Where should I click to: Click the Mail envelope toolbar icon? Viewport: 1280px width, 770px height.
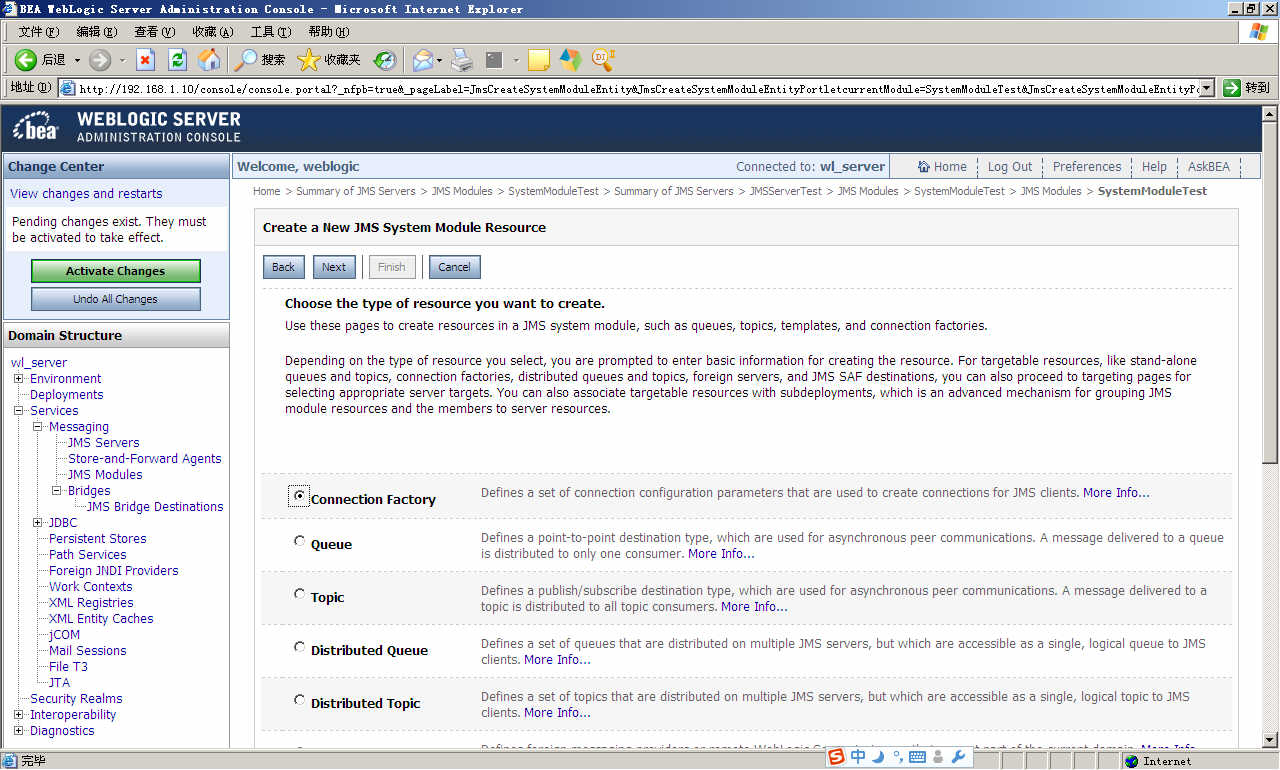click(423, 60)
